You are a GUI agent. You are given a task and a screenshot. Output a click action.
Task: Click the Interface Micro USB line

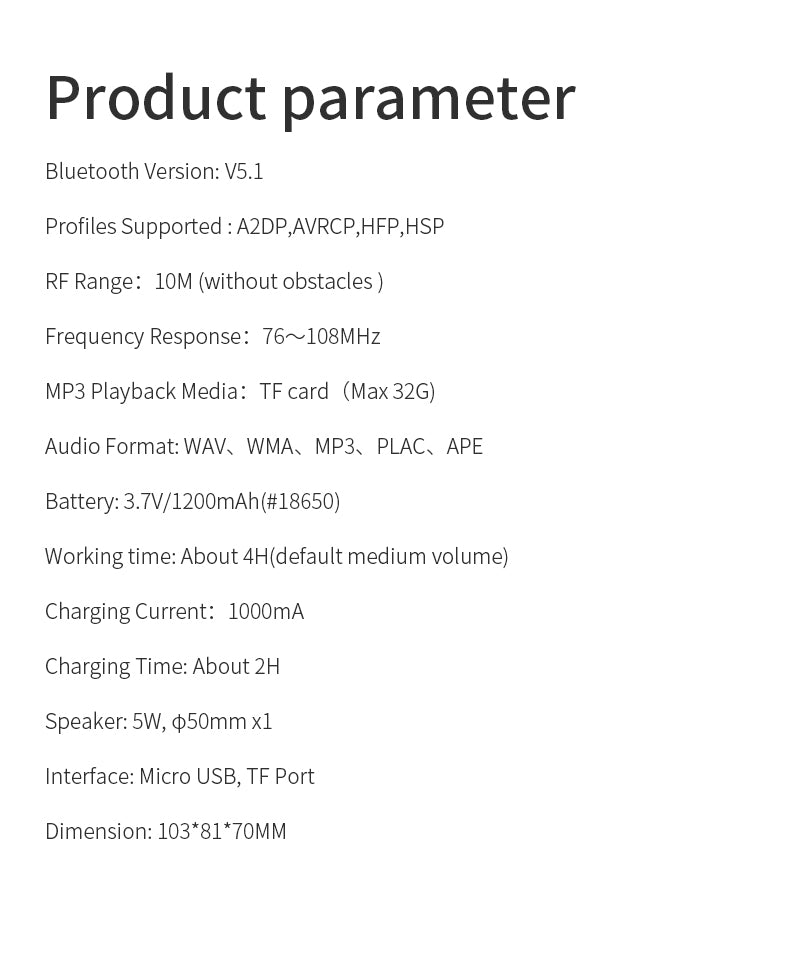pyautogui.click(x=179, y=776)
